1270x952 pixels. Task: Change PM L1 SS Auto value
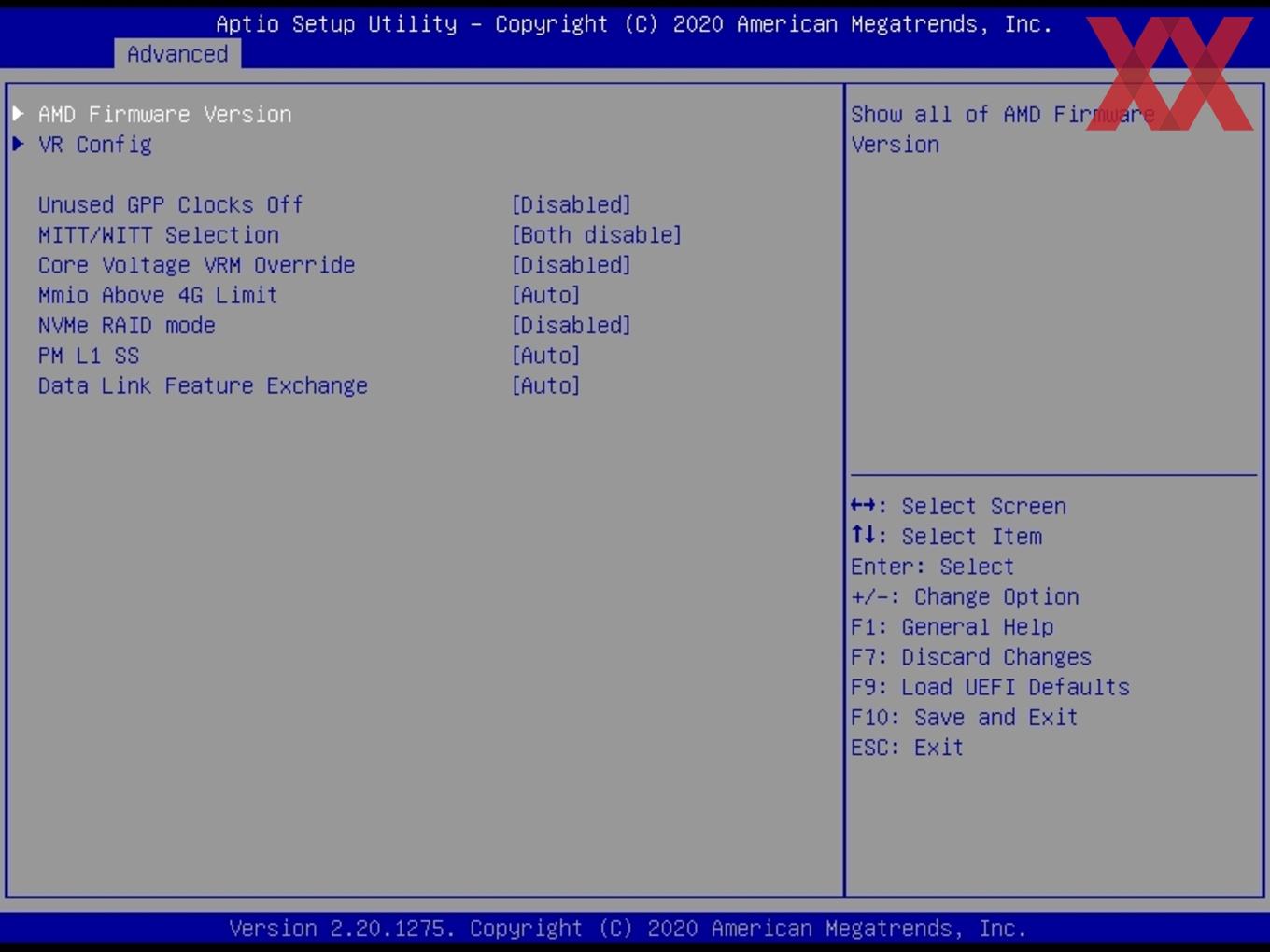tap(546, 356)
